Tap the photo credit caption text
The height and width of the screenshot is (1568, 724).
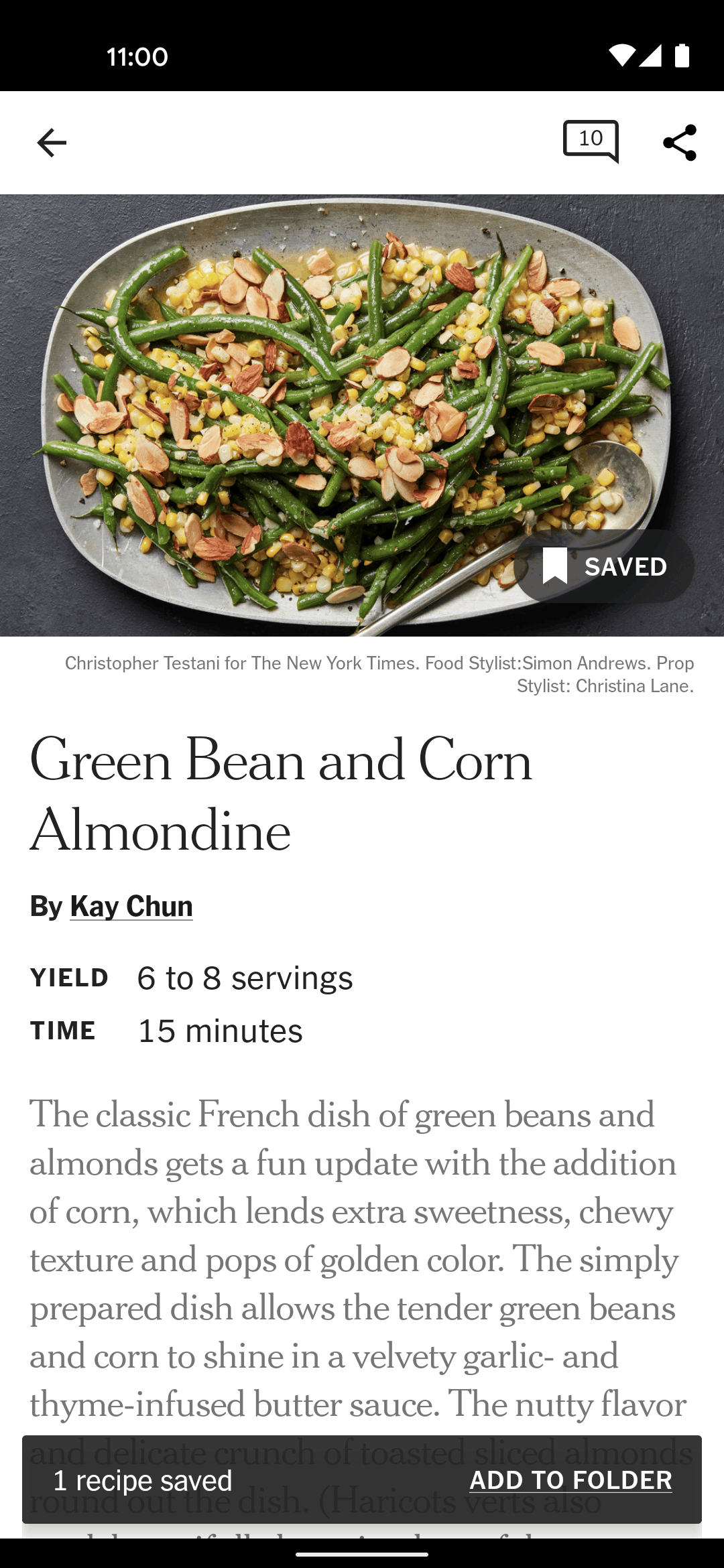pos(379,675)
